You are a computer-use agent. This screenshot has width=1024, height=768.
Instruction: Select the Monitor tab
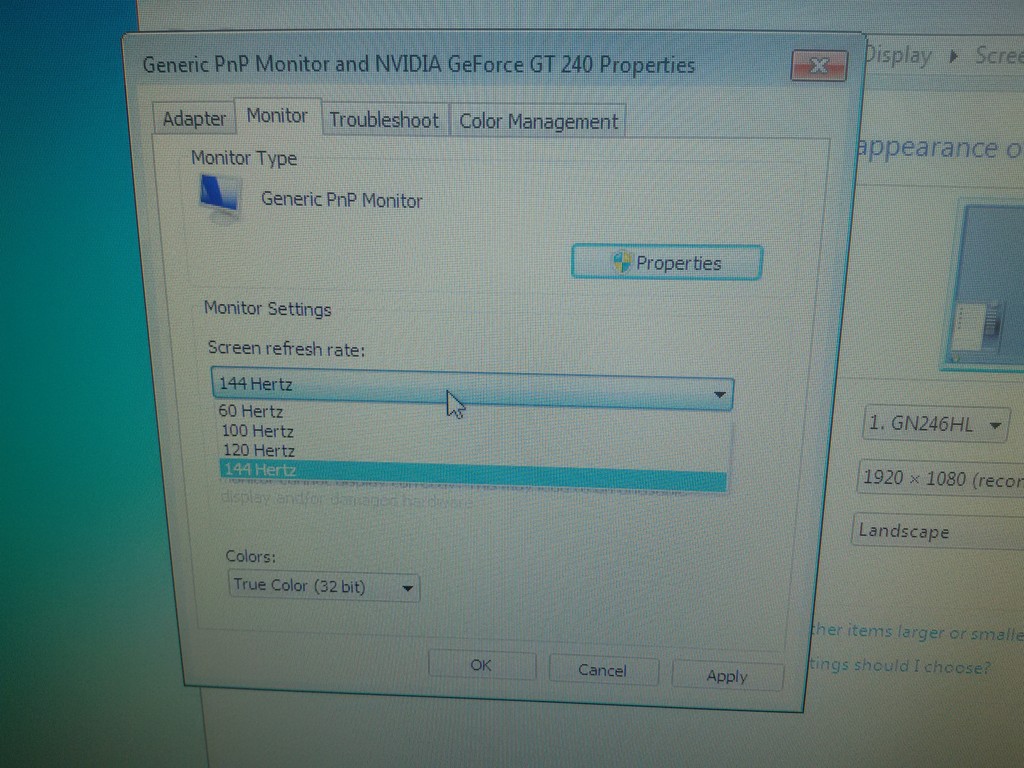pyautogui.click(x=277, y=116)
